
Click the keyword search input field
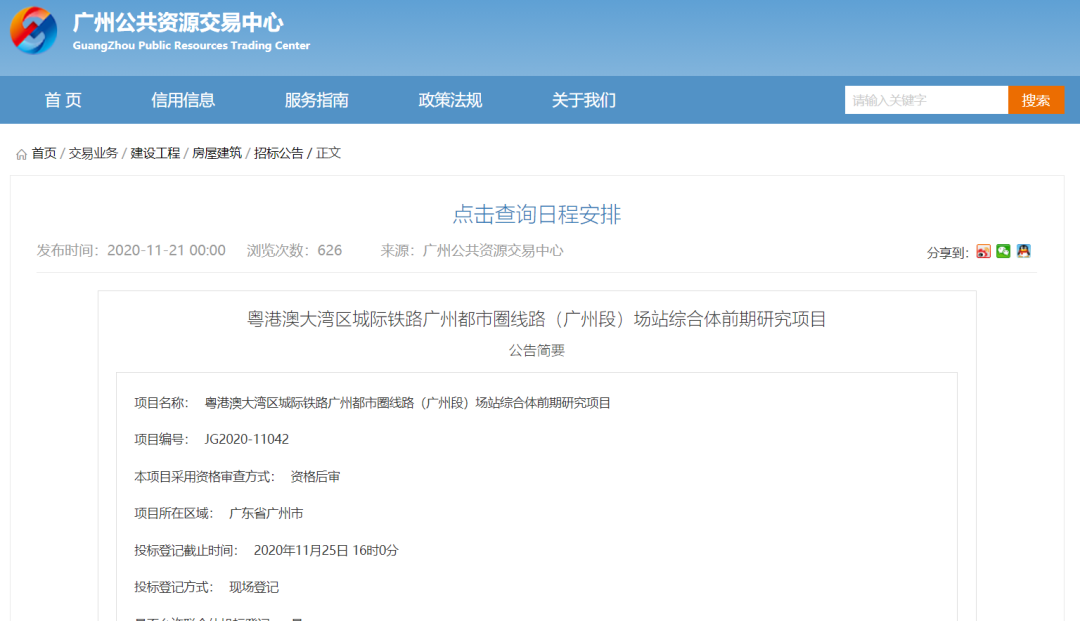925,100
